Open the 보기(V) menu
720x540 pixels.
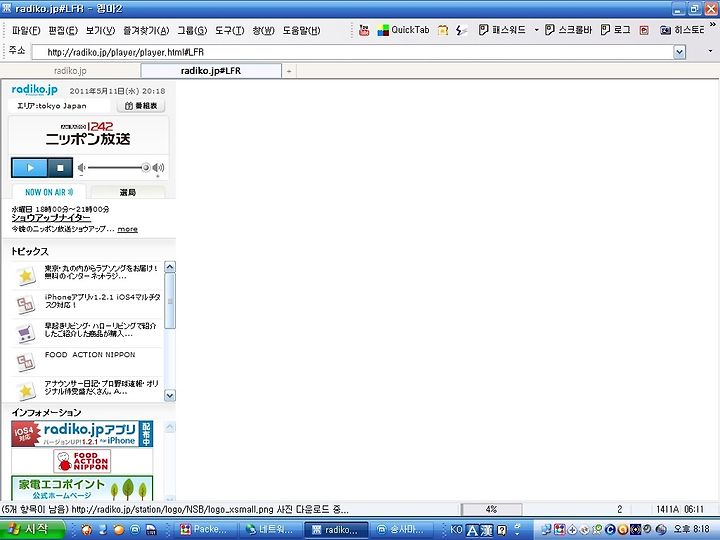point(100,31)
